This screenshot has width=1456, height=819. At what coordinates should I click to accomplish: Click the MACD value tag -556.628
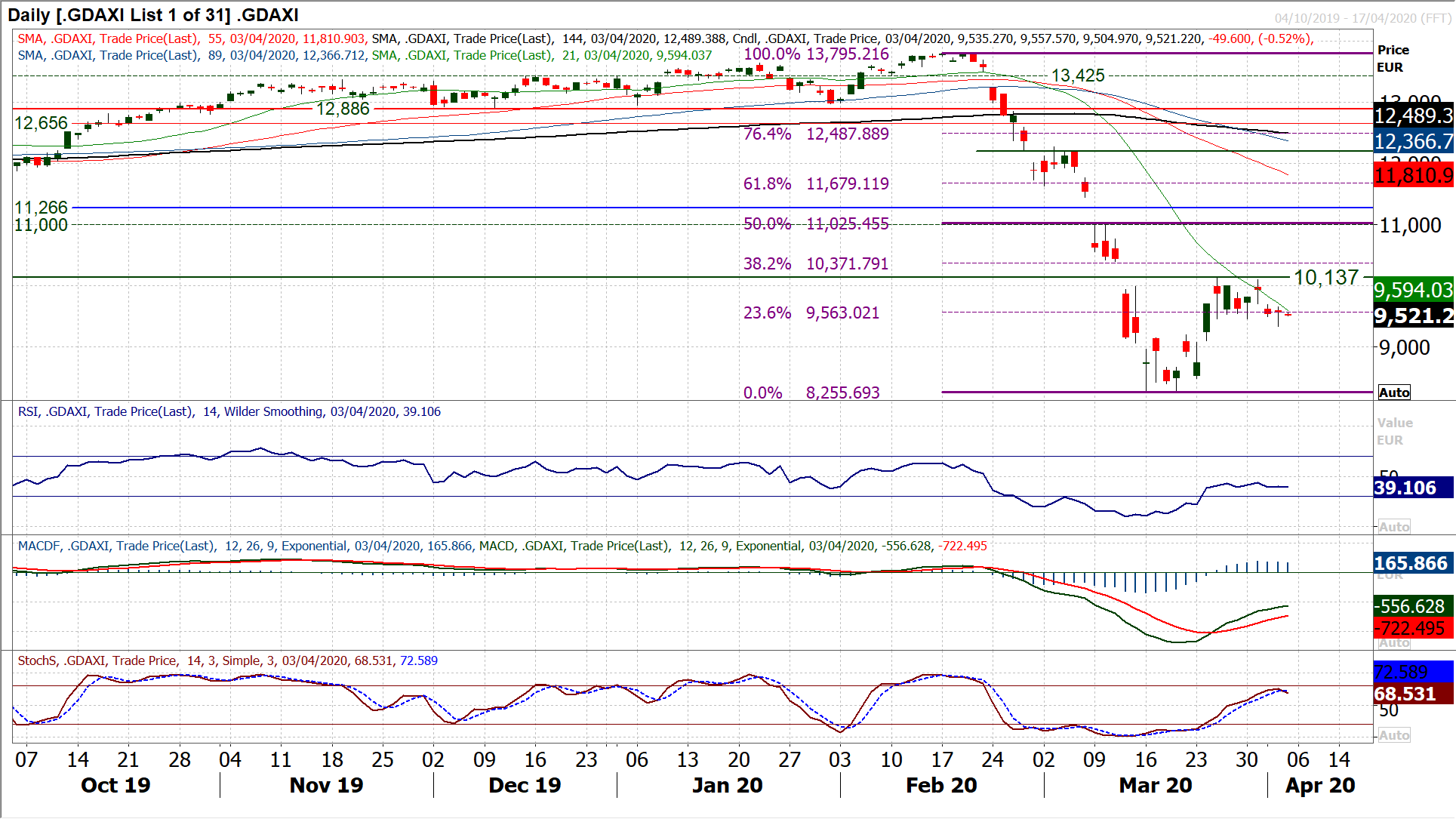point(1413,606)
